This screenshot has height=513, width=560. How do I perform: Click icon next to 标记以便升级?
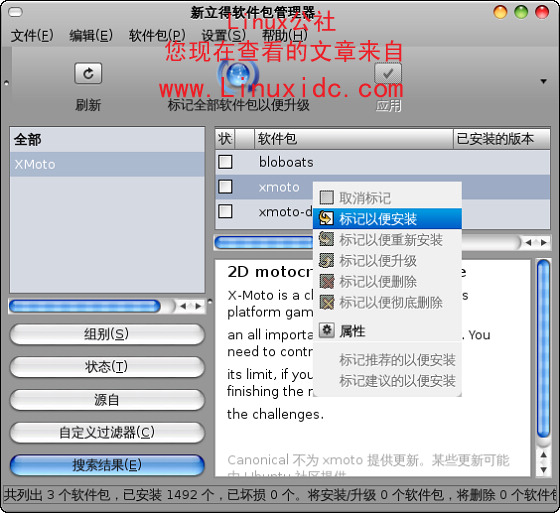[x=326, y=260]
